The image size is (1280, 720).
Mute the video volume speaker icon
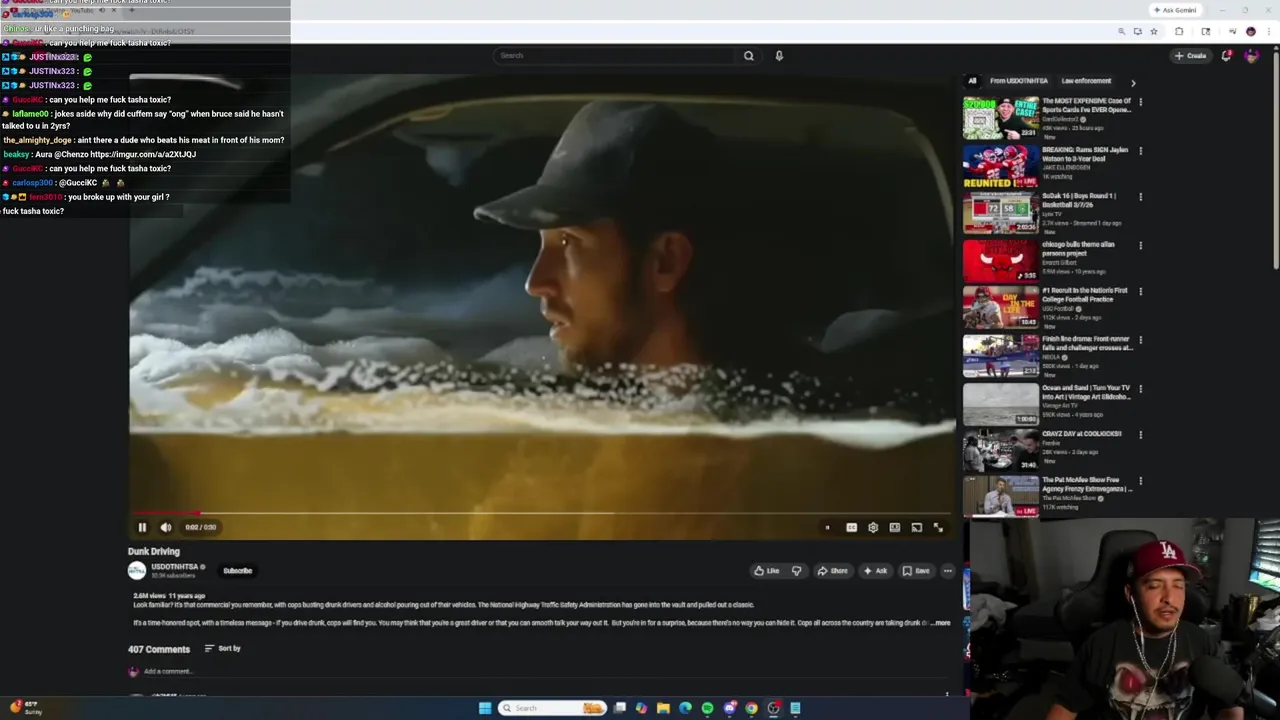(x=166, y=527)
